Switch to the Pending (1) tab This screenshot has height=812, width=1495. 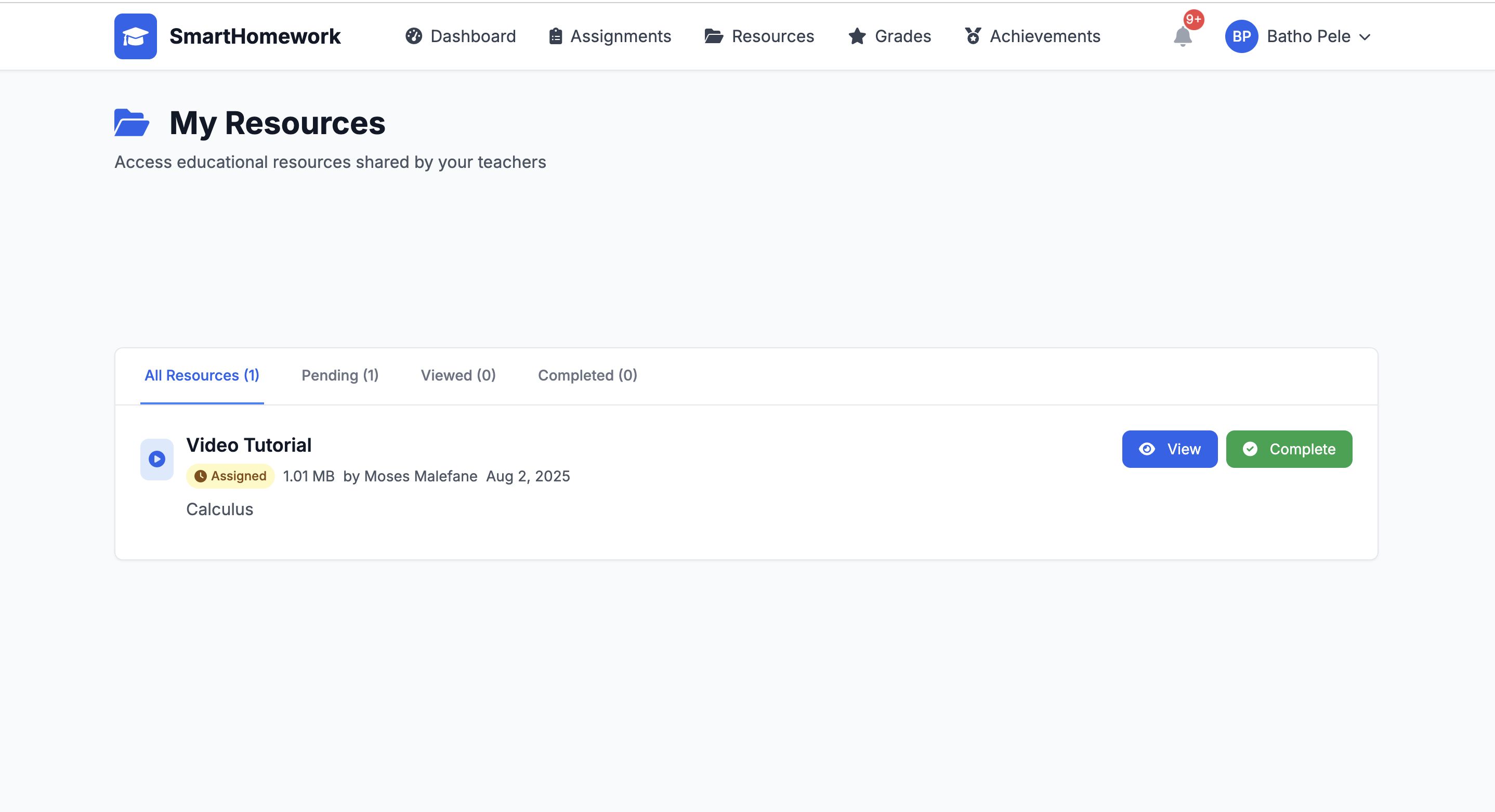point(339,375)
